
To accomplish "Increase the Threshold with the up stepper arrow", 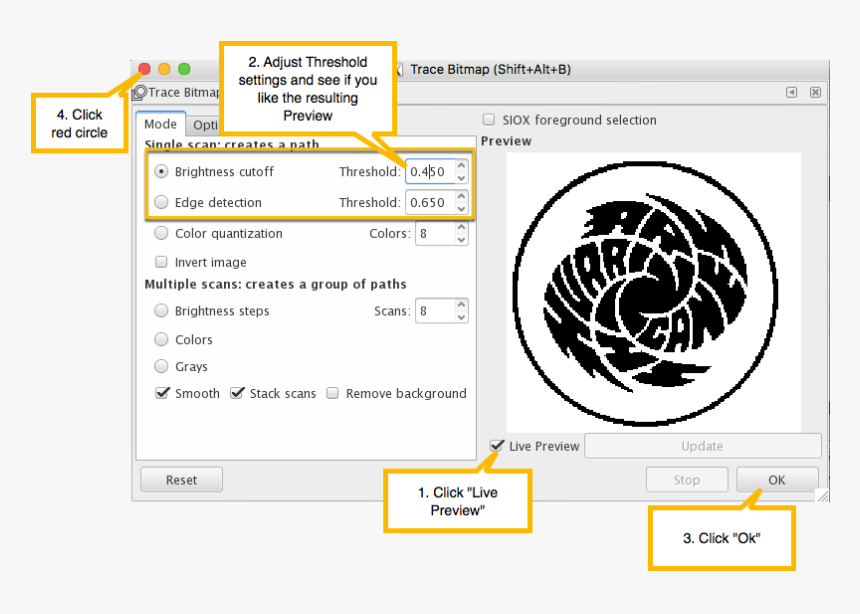I will pos(461,166).
